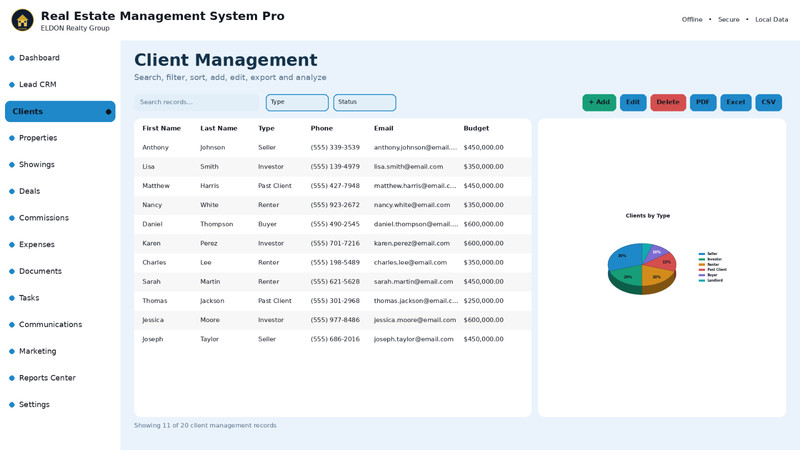
Task: Click the Secure status text
Action: pyautogui.click(x=729, y=19)
